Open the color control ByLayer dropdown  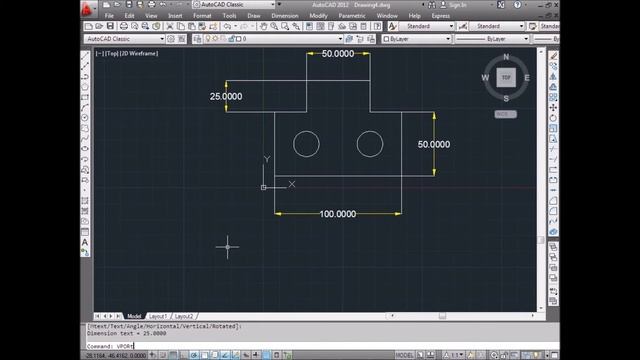coord(416,39)
